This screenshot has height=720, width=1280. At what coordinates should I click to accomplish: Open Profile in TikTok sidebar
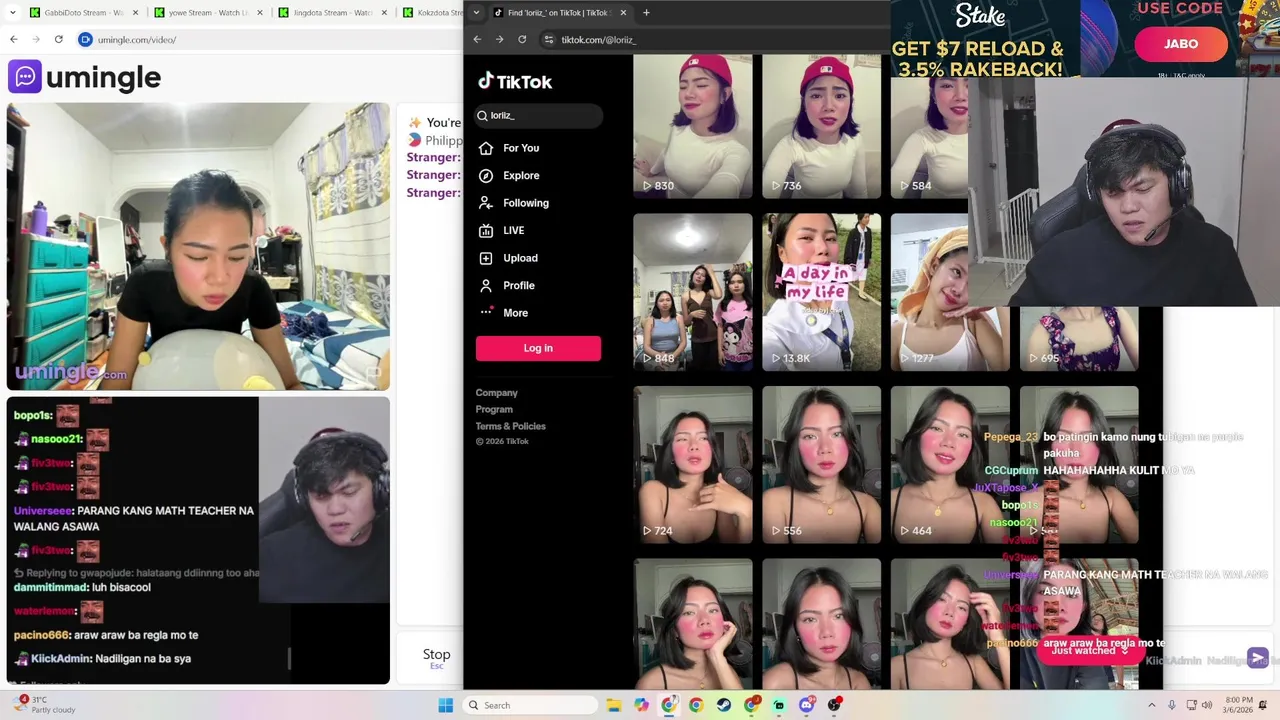(518, 285)
